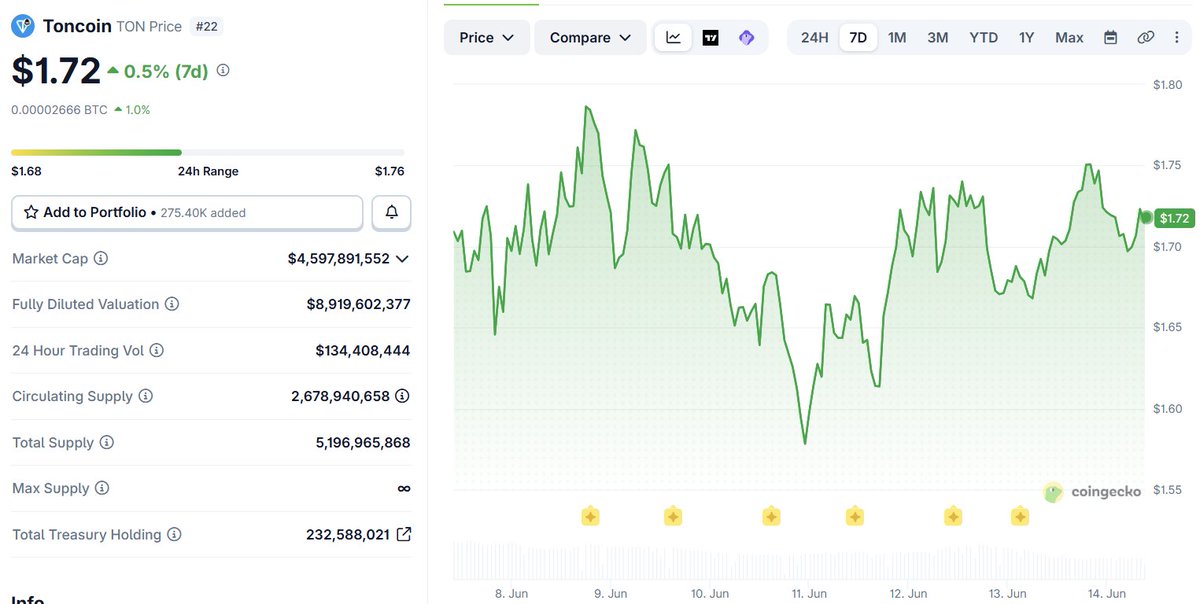The image size is (1200, 604).
Task: Click the volume mini-chart below the graph
Action: pyautogui.click(x=800, y=560)
